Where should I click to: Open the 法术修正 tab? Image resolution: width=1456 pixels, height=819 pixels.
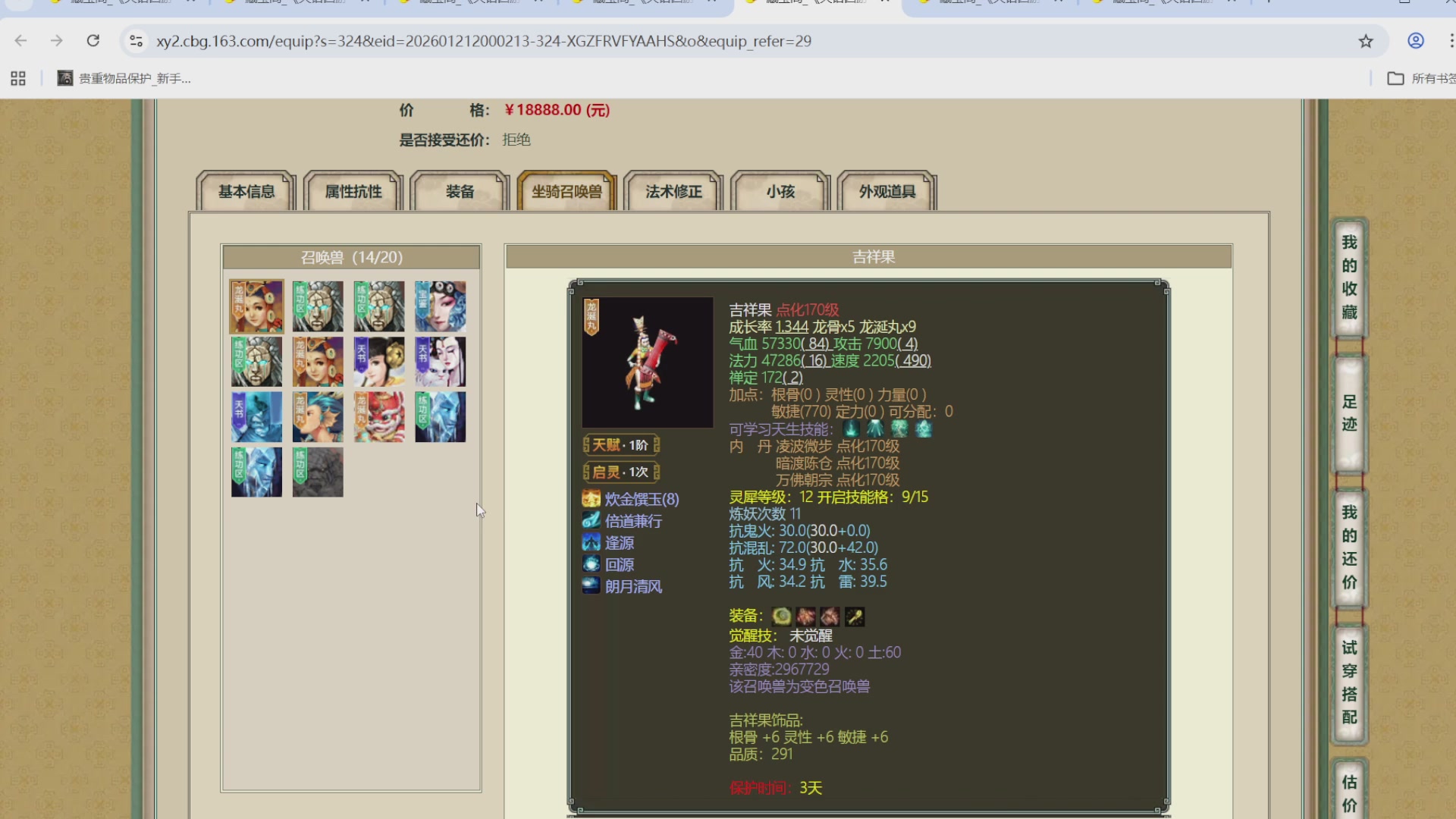point(673,192)
